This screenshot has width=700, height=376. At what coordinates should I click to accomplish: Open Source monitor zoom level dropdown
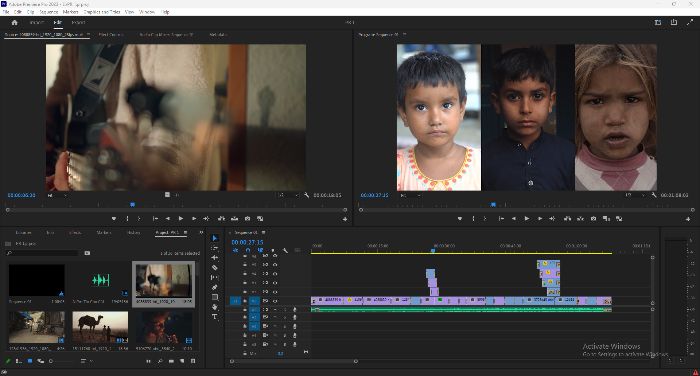[x=57, y=195]
